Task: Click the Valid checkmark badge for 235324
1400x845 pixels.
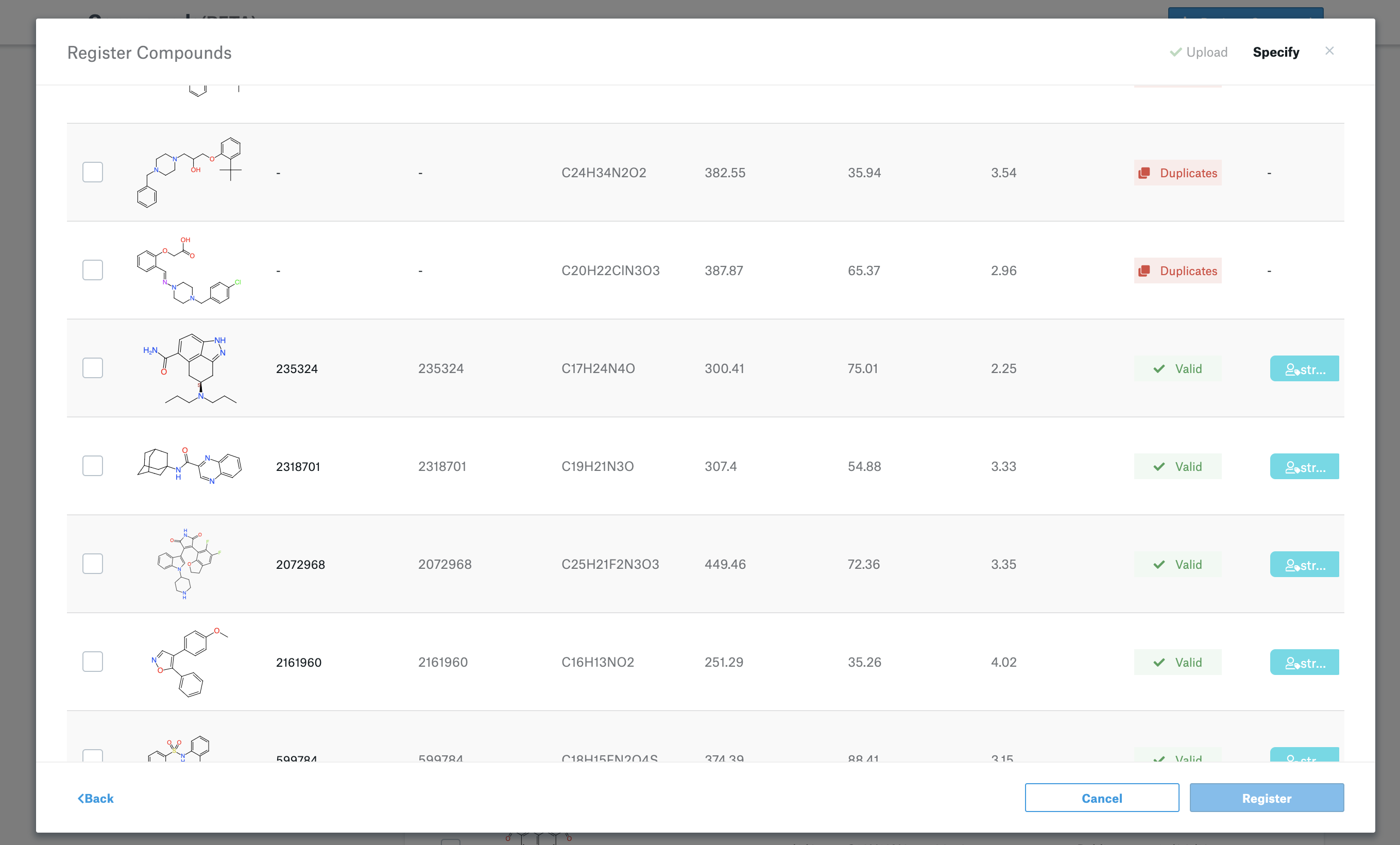Action: pos(1177,369)
